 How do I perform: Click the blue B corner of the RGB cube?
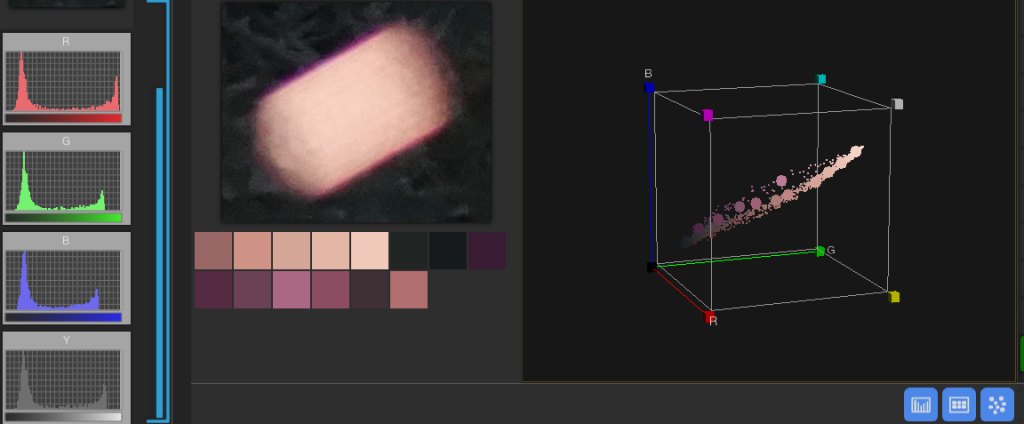point(649,88)
